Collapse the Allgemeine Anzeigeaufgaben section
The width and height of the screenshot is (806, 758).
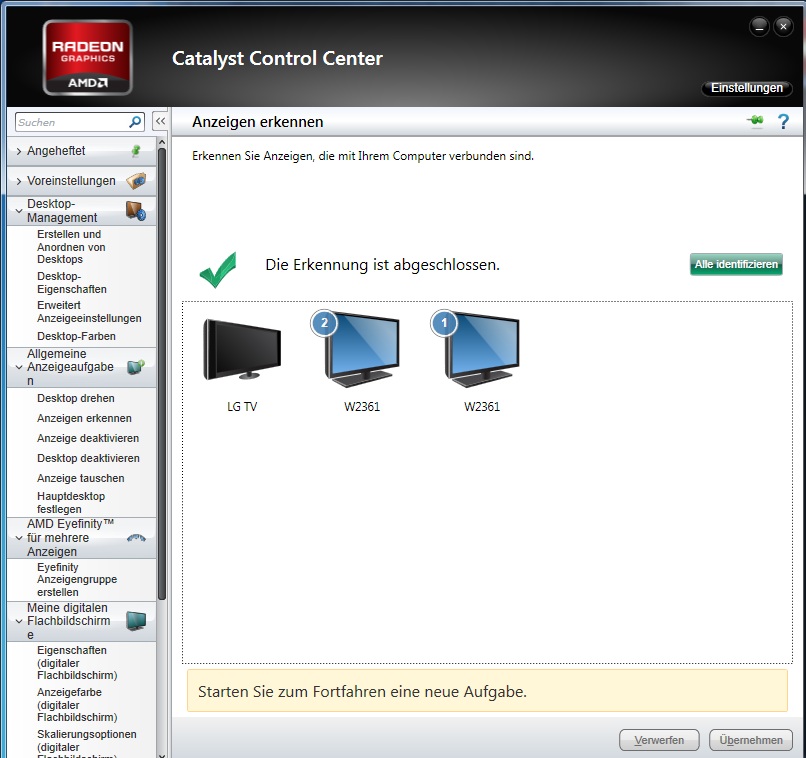19,367
